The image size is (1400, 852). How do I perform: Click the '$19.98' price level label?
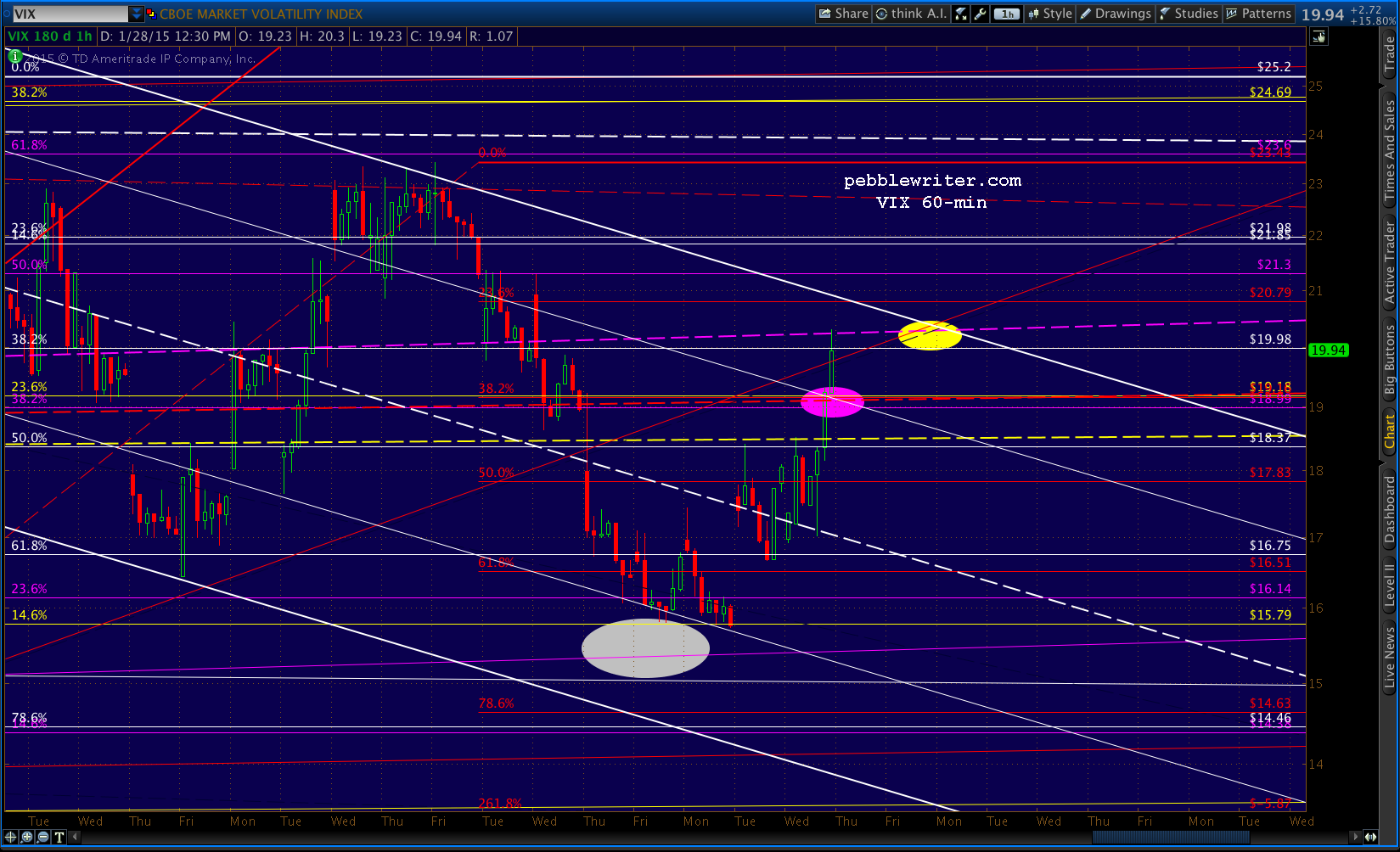coord(1270,339)
